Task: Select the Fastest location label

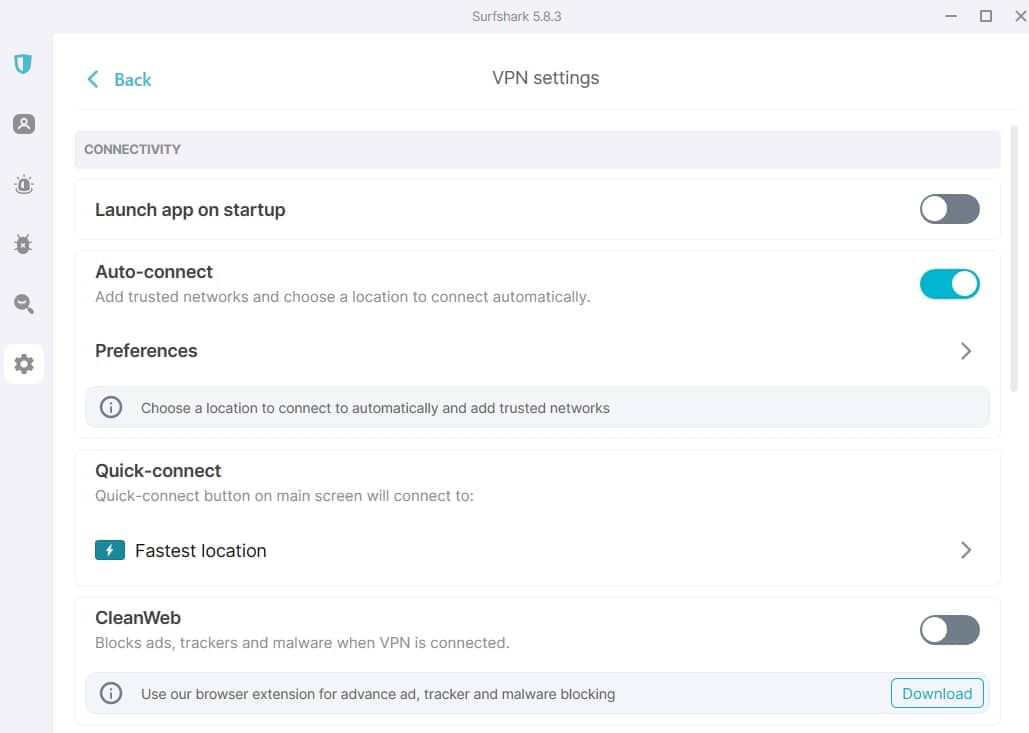Action: [201, 551]
